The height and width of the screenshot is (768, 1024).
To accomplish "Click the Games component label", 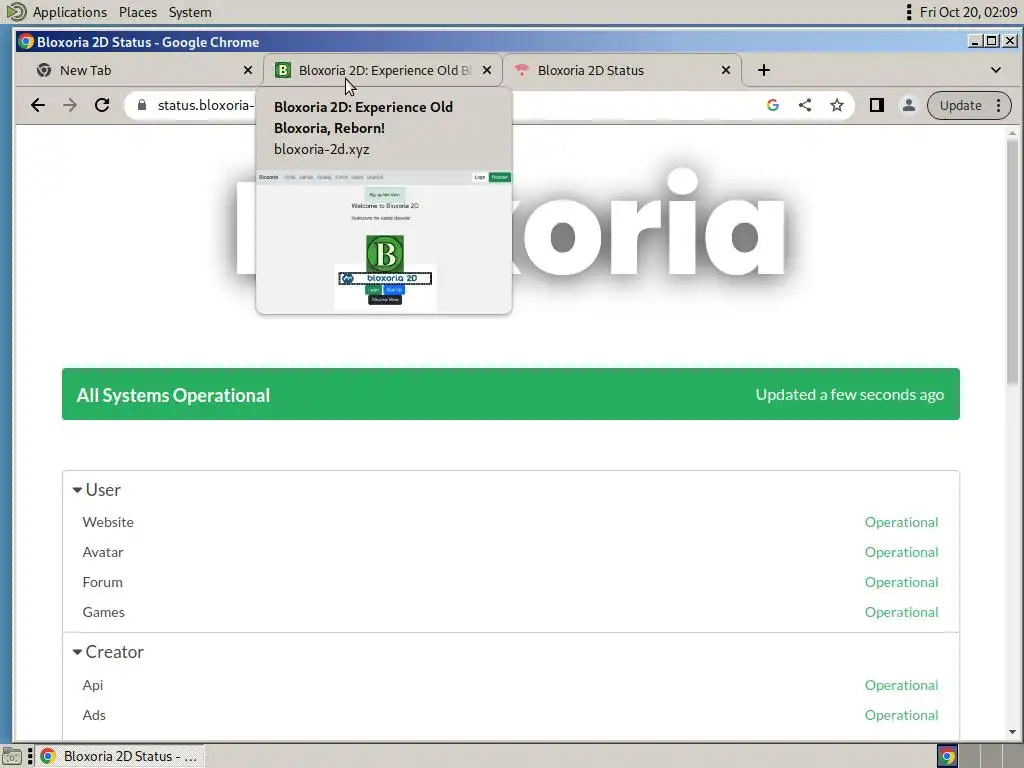I will tap(103, 612).
